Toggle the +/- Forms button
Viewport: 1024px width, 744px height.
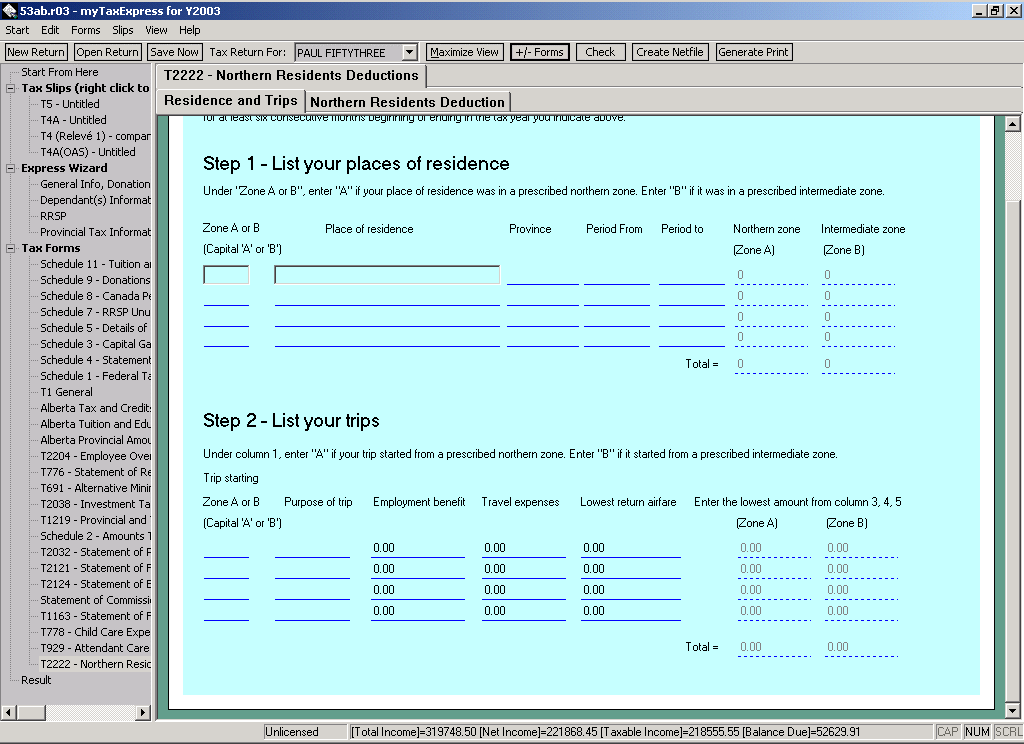tap(539, 52)
